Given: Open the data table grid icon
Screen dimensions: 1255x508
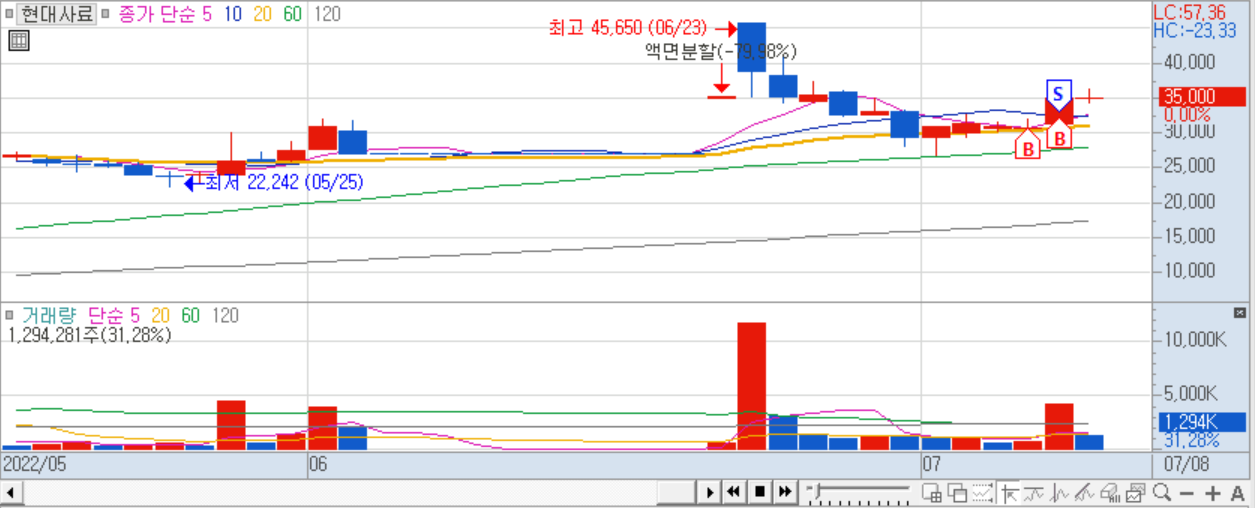Looking at the screenshot, I should coord(17,41).
